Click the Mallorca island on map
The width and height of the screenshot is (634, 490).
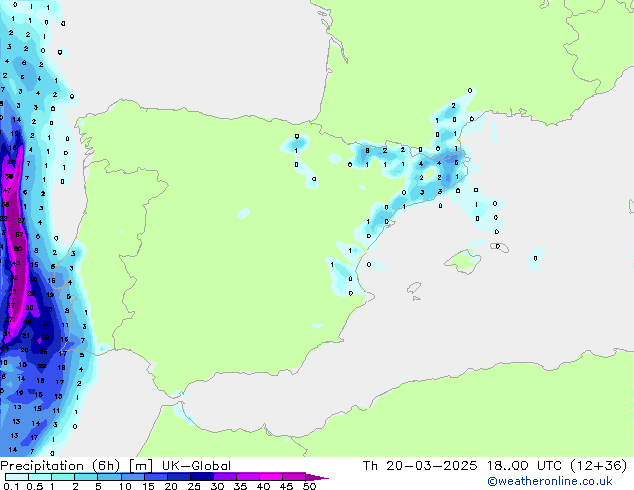pyautogui.click(x=463, y=261)
